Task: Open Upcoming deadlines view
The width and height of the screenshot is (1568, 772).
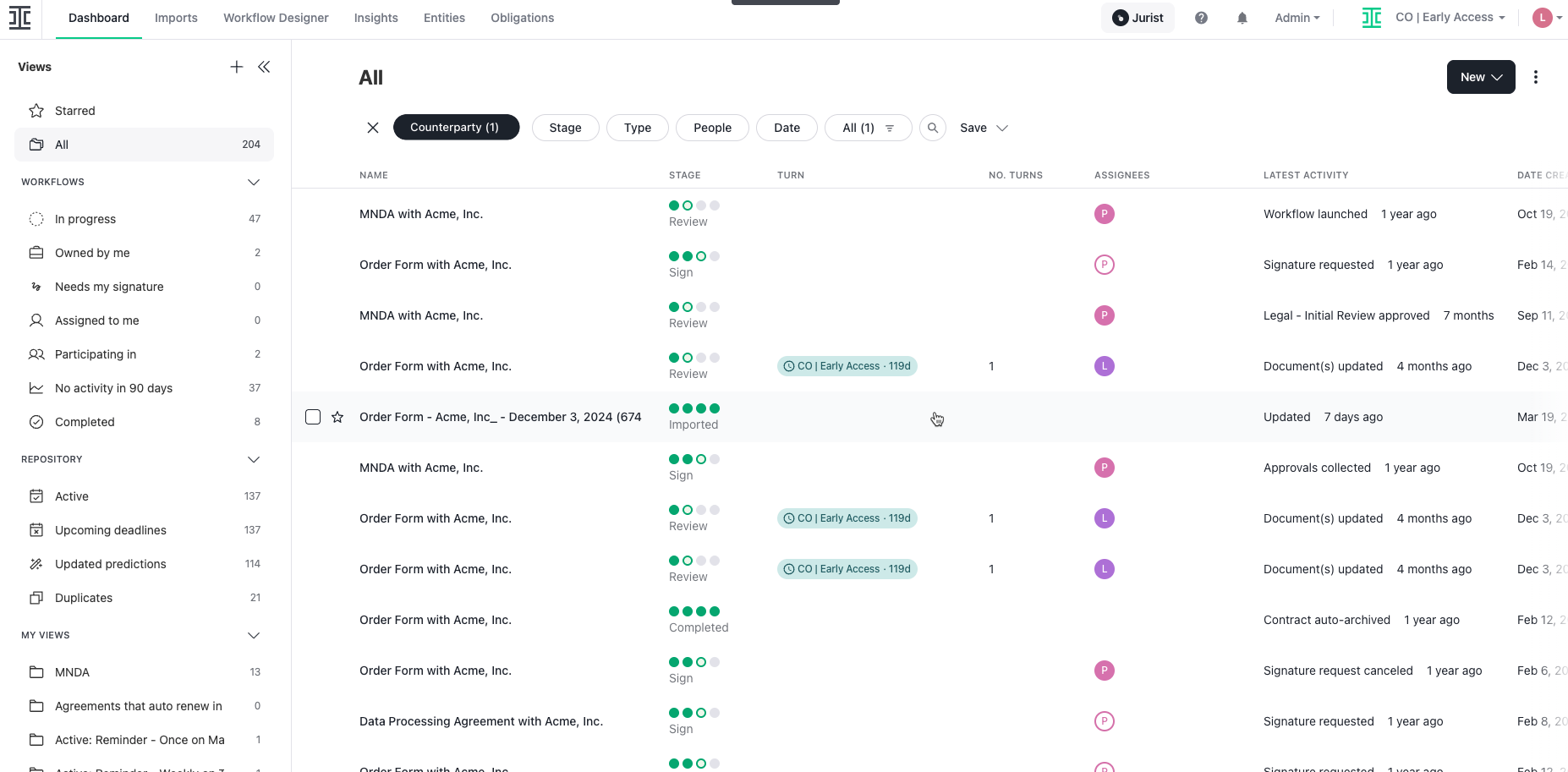Action: [144, 530]
